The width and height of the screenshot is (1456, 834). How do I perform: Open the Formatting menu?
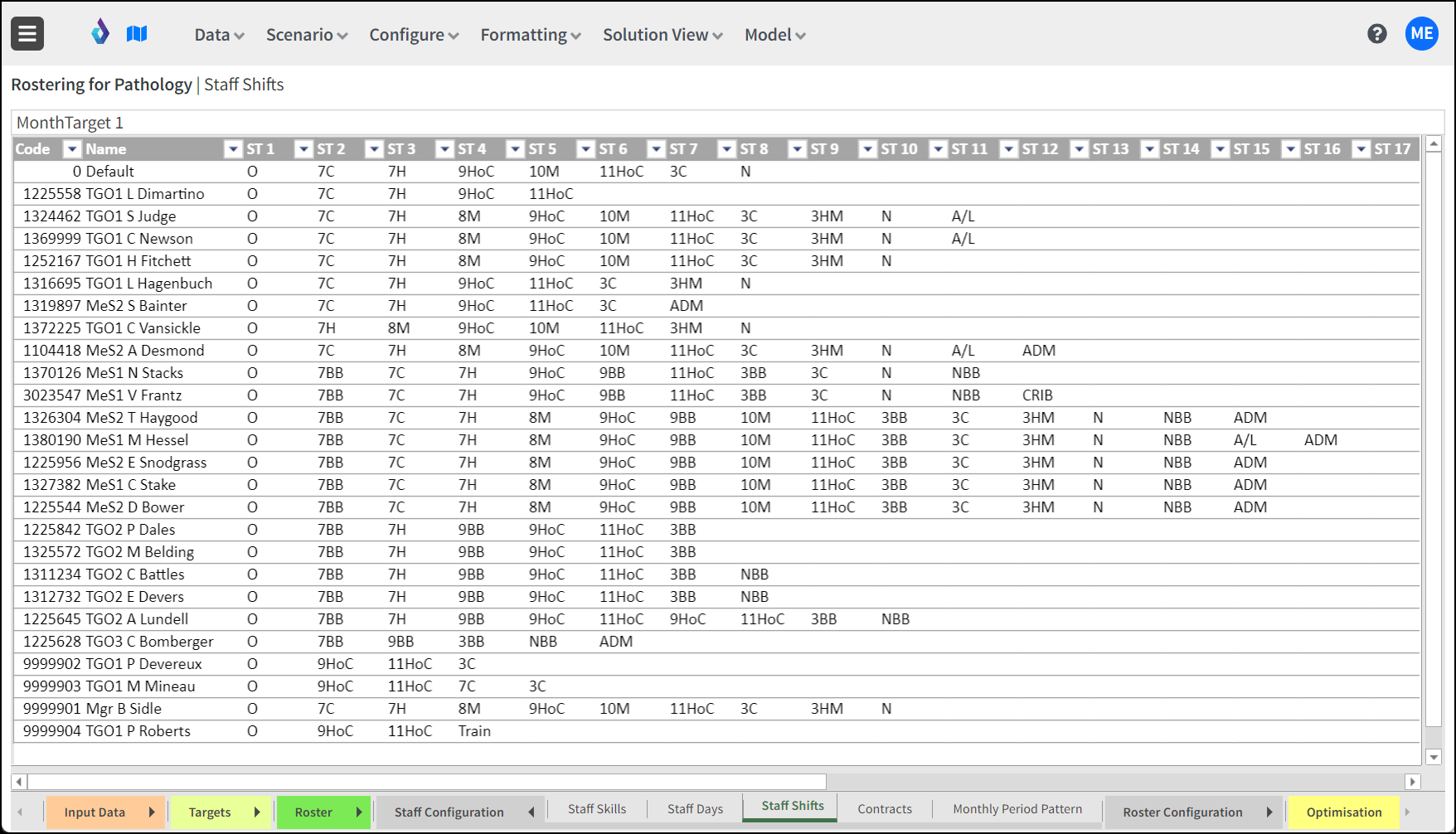click(531, 35)
